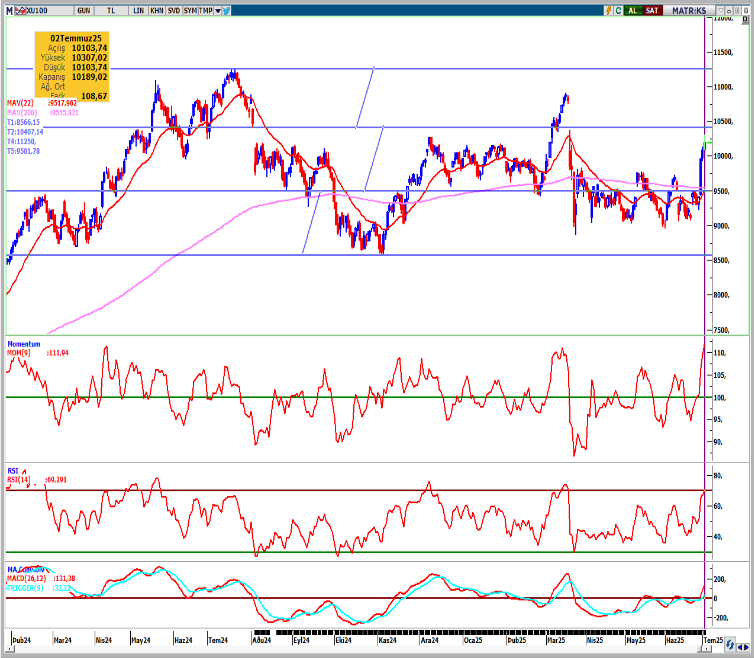The height and width of the screenshot is (658, 754).
Task: Edit the XU100 symbol field
Action: click(x=50, y=10)
